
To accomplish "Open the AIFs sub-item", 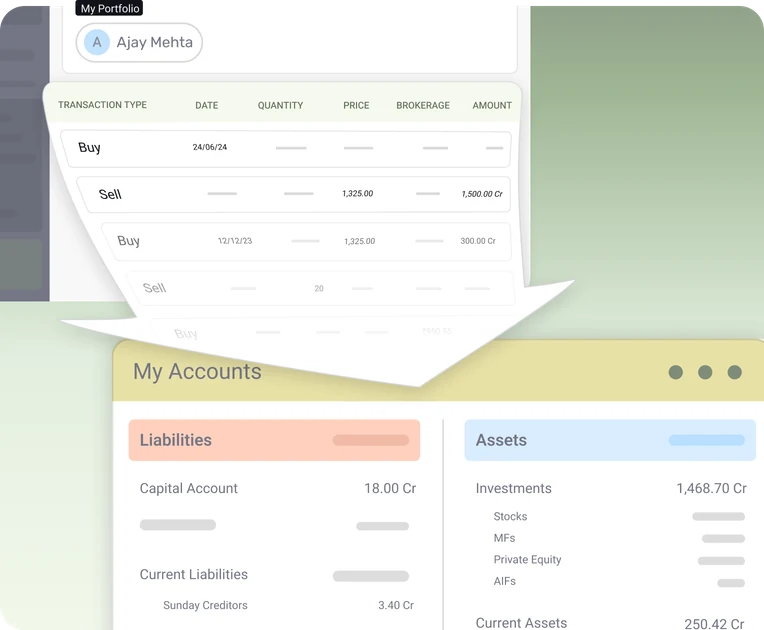I will click(x=504, y=581).
